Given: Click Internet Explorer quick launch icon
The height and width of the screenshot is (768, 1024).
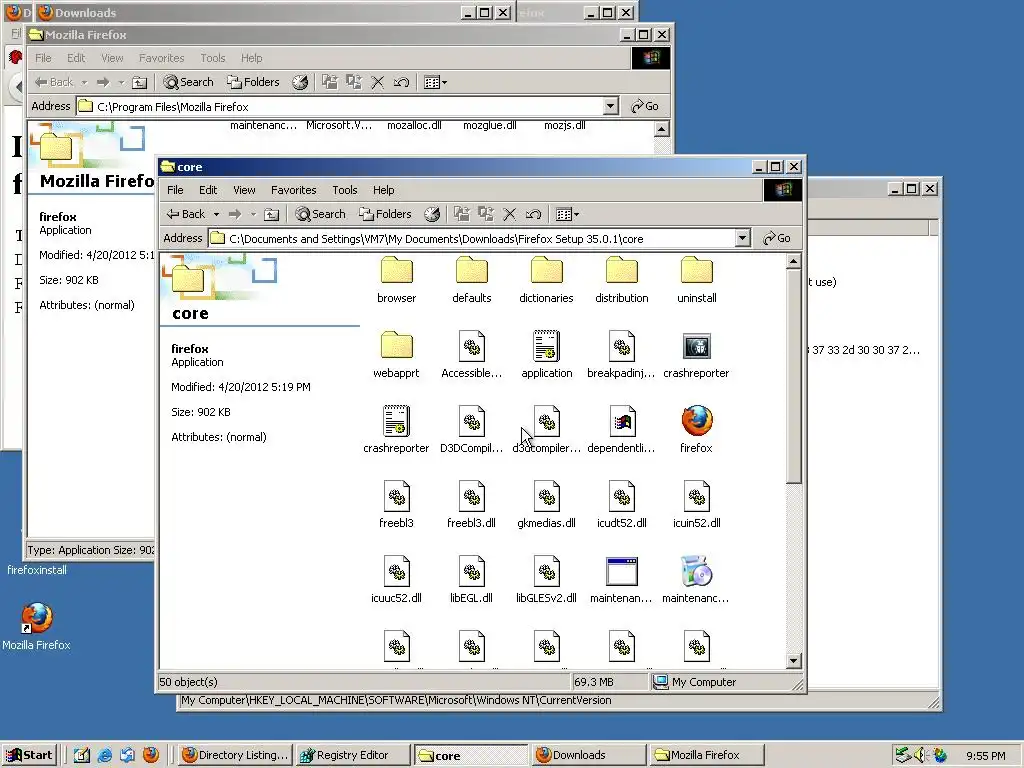Looking at the screenshot, I should [104, 755].
